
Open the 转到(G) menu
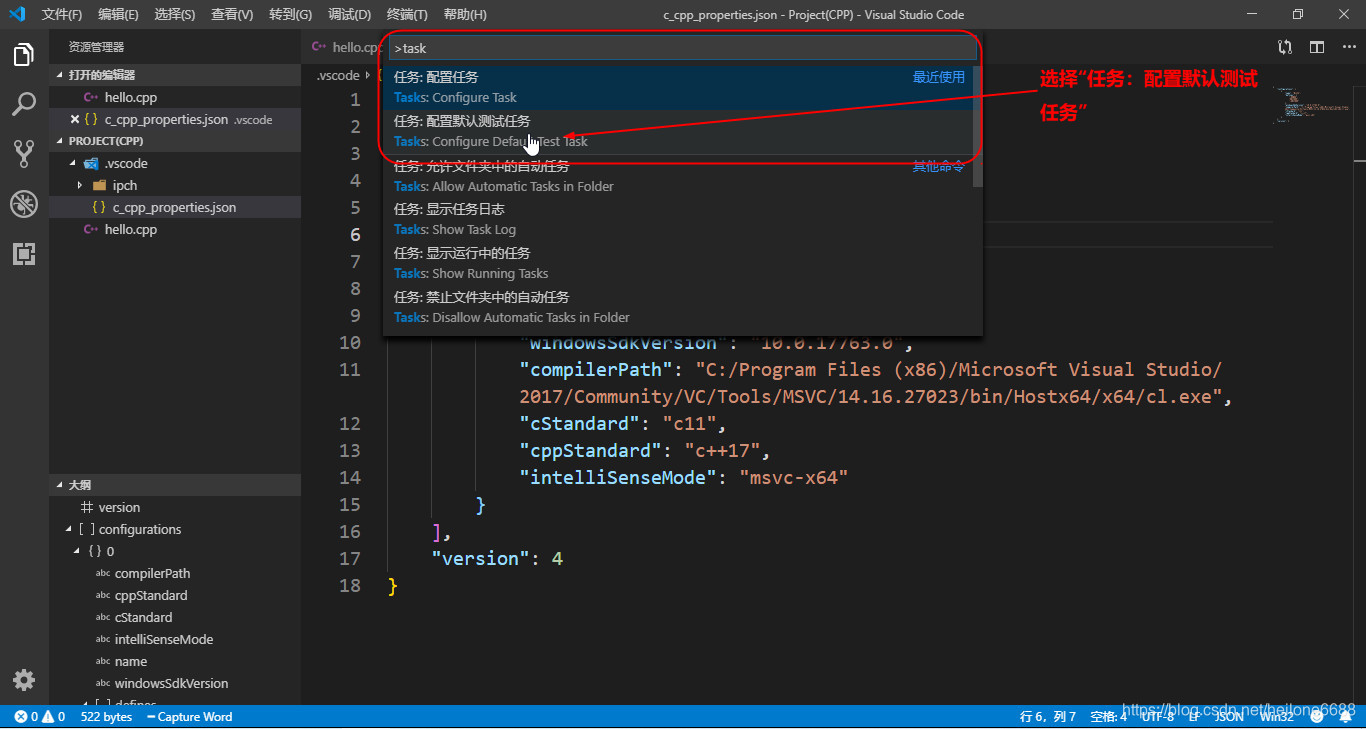(x=290, y=14)
